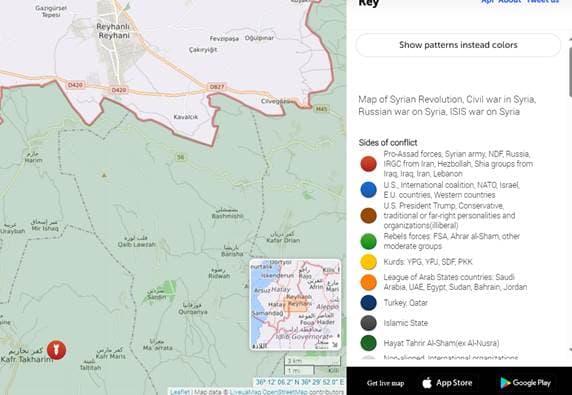Open the Tweet us link
Screen dimensions: 572x395
point(543,1)
